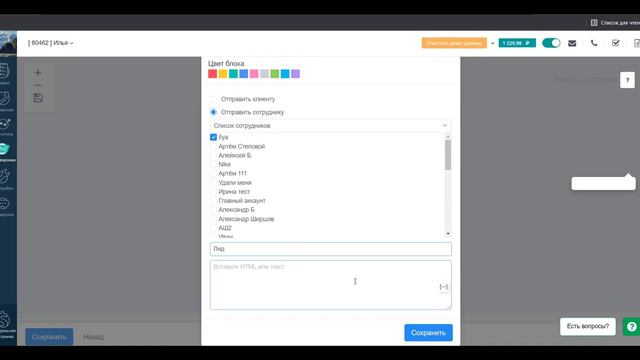Click the background page Сохранить button

pos(49,337)
